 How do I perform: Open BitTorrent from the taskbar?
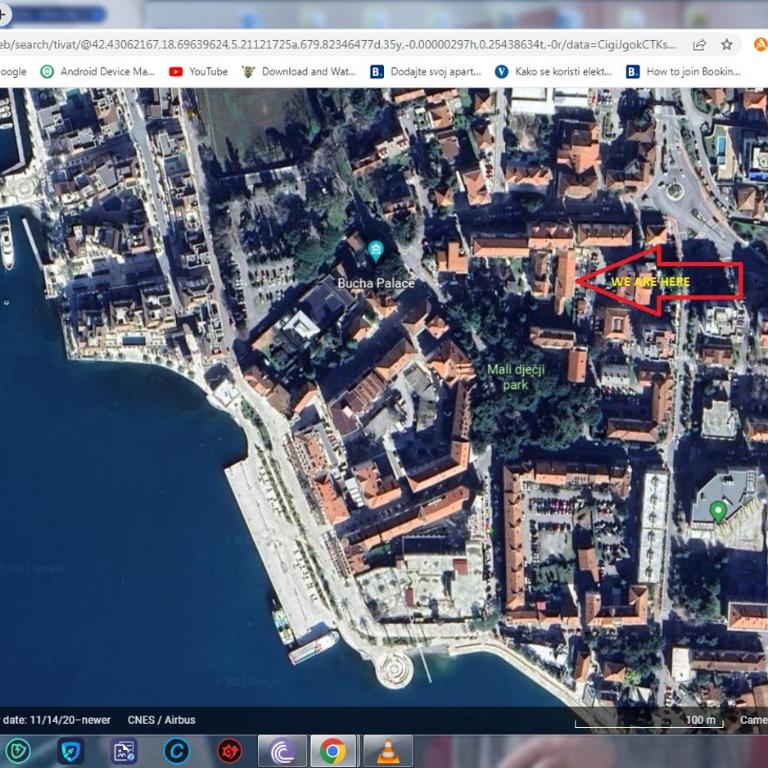pos(282,750)
